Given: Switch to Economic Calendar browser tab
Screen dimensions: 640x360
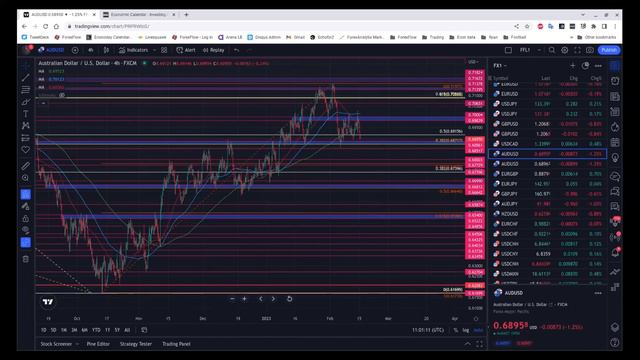Looking at the screenshot, I should click(x=139, y=15).
